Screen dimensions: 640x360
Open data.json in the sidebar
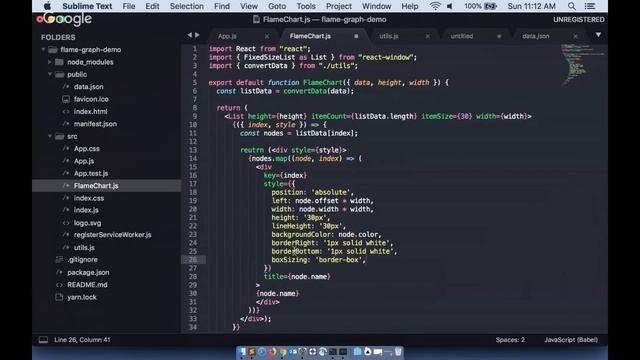[x=89, y=87]
